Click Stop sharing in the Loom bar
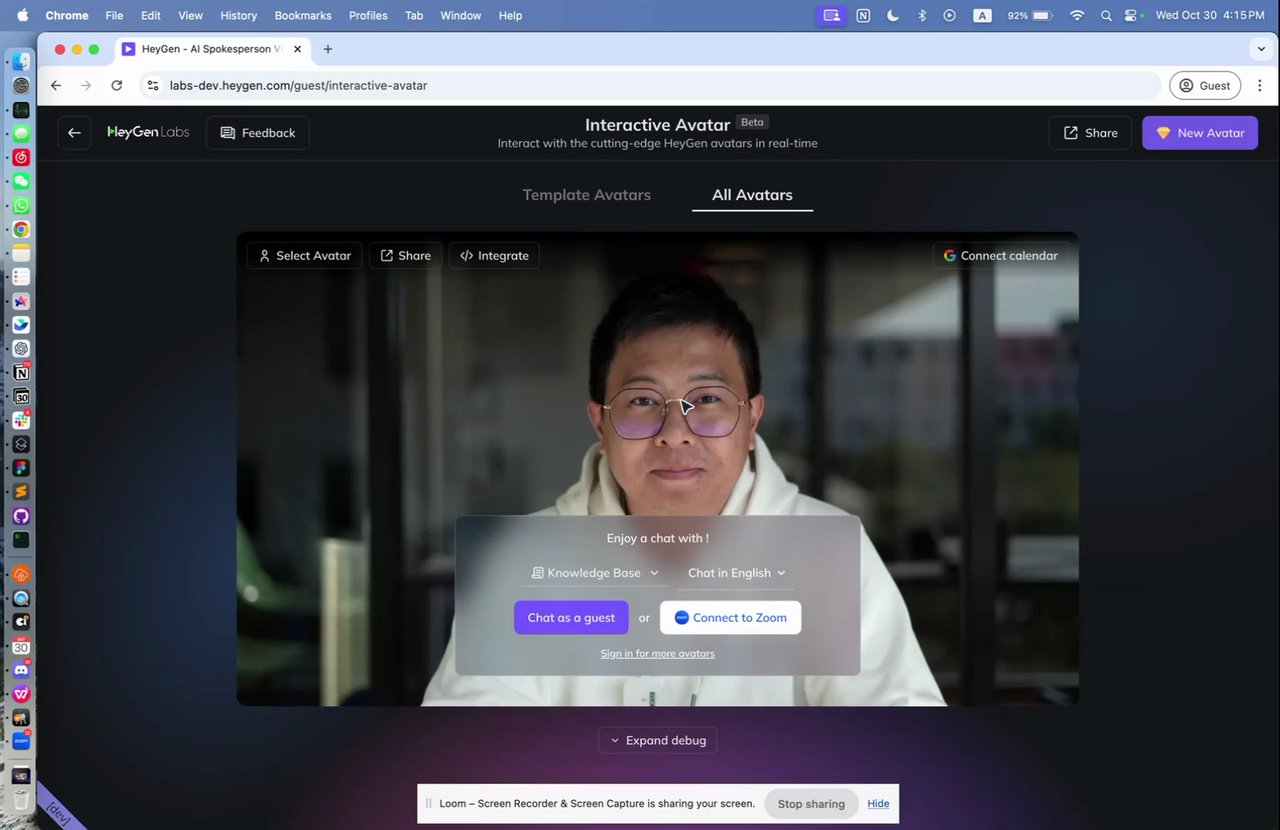Image resolution: width=1280 pixels, height=830 pixels. click(811, 804)
